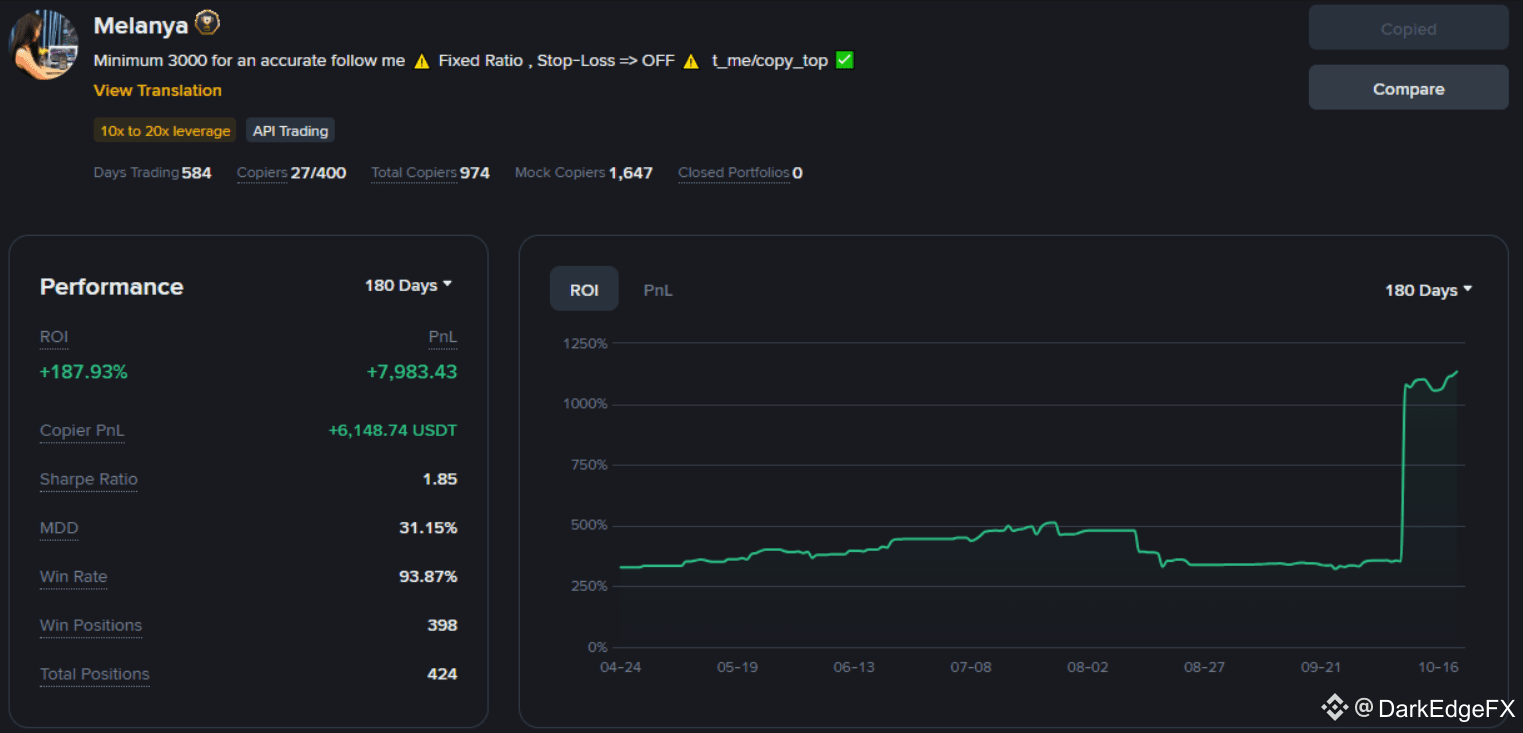
Task: Click the 10x to 20x leverage tag
Action: [x=165, y=131]
